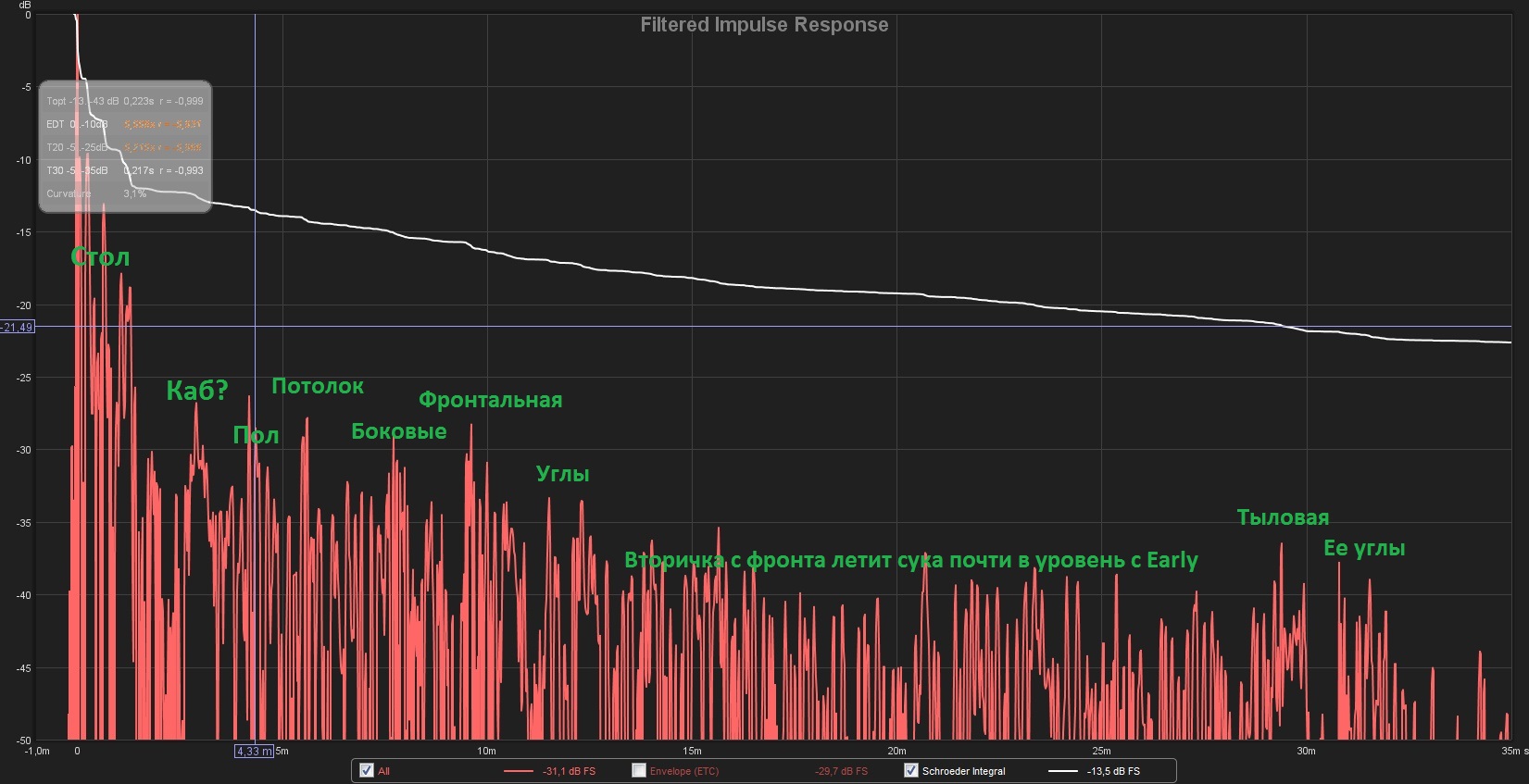Click the 30m tick on the time axis
This screenshot has width=1529, height=784.
[x=1306, y=751]
